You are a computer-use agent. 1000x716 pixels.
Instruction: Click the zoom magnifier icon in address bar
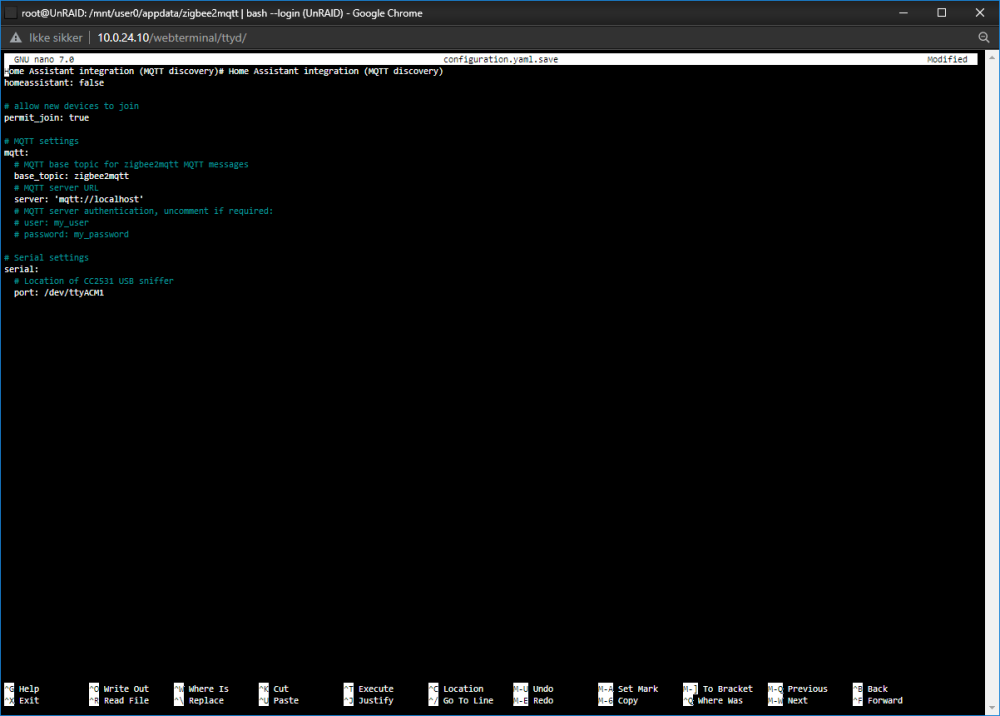pyautogui.click(x=984, y=38)
